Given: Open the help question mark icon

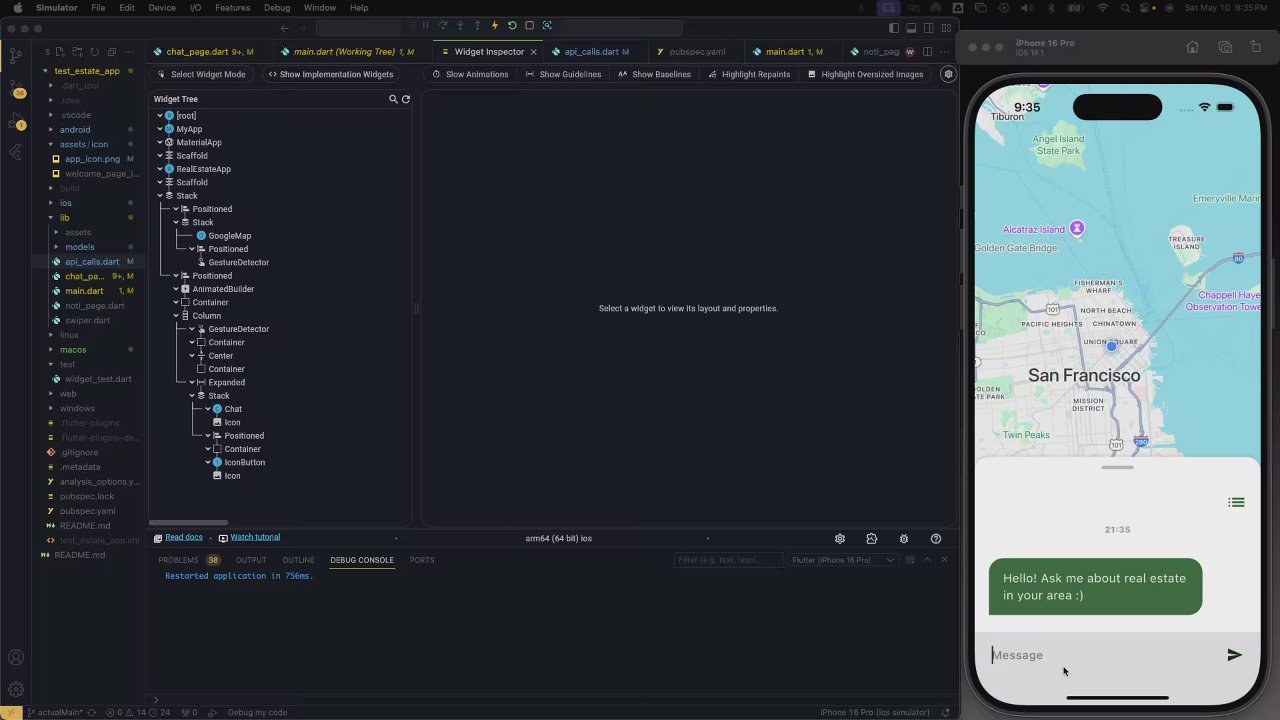Looking at the screenshot, I should coord(936,538).
